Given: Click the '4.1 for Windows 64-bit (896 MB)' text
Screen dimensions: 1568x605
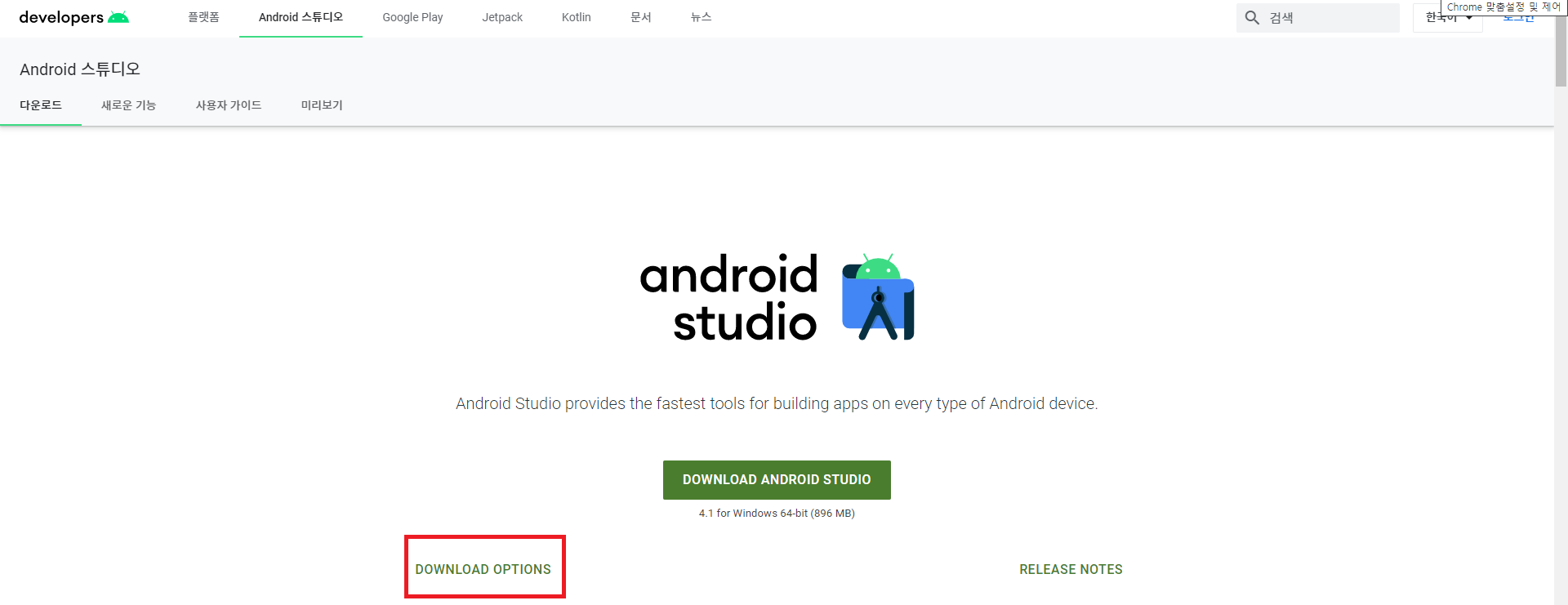Looking at the screenshot, I should click(x=777, y=514).
